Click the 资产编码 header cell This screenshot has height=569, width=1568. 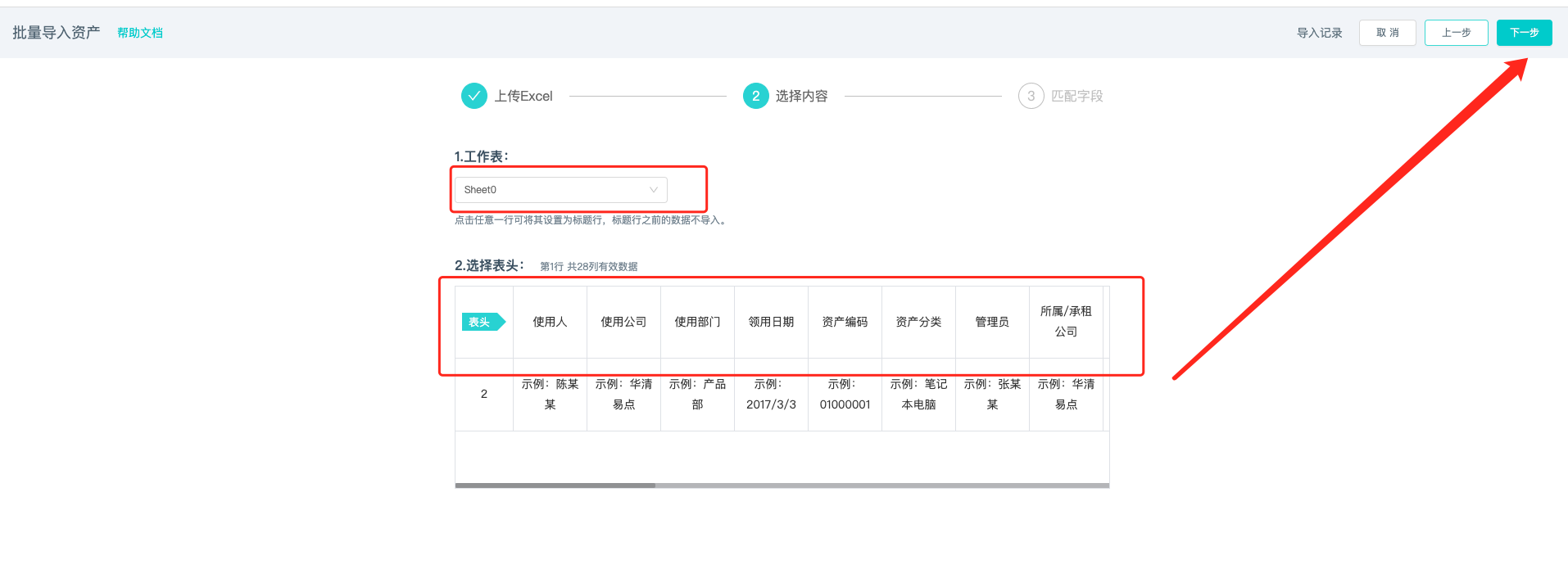click(x=845, y=322)
